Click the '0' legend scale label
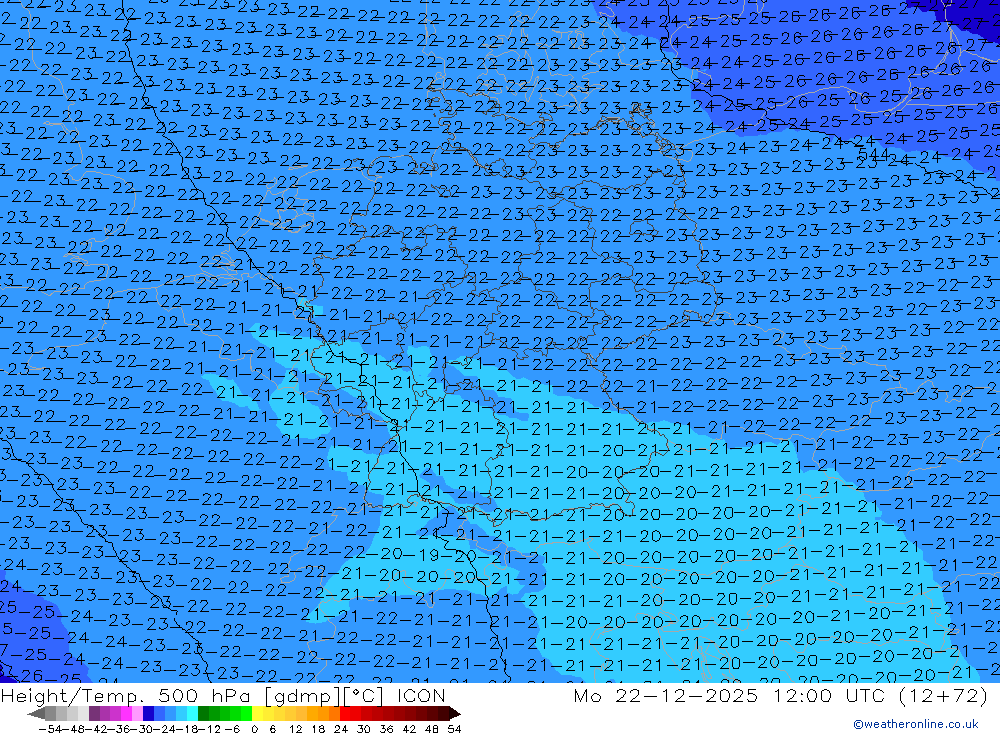The width and height of the screenshot is (1000, 733). (x=254, y=729)
